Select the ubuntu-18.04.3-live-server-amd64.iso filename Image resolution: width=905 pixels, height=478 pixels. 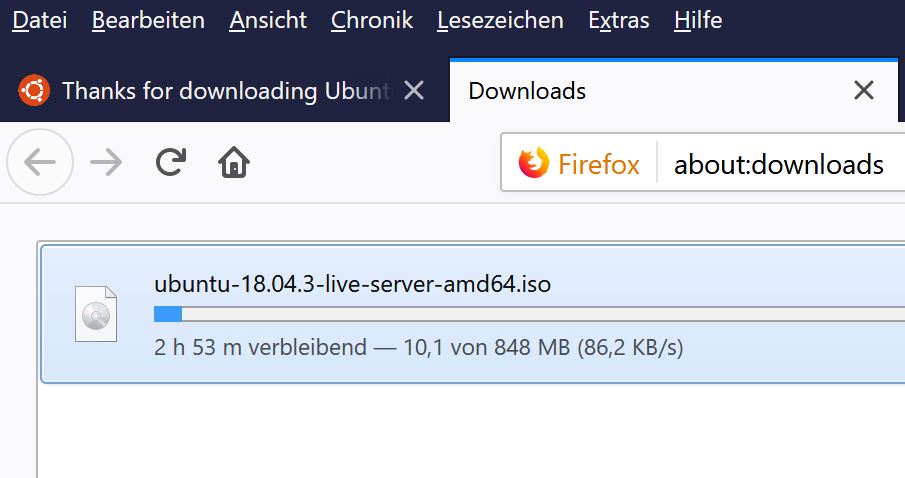(352, 284)
